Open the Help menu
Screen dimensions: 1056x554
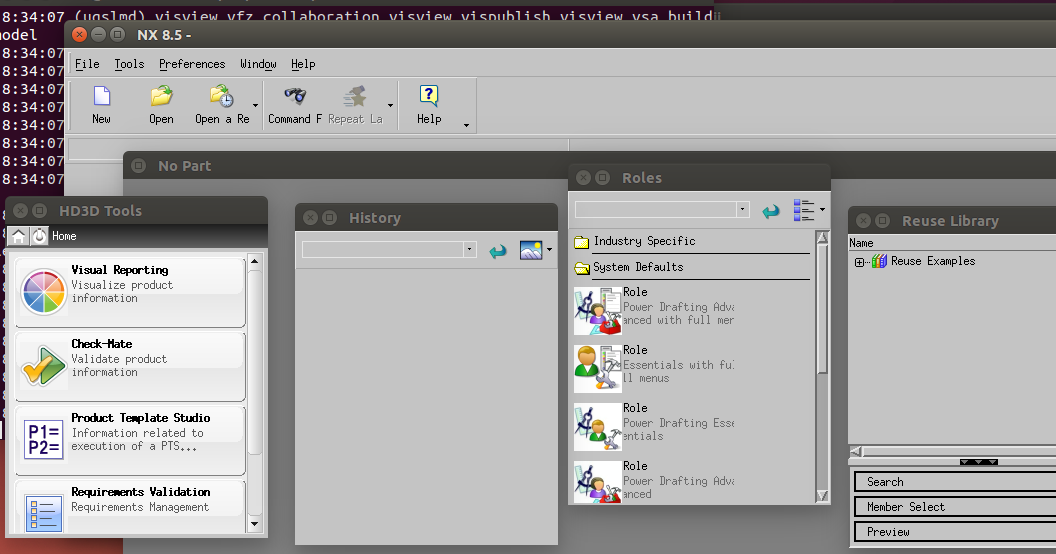coord(303,64)
